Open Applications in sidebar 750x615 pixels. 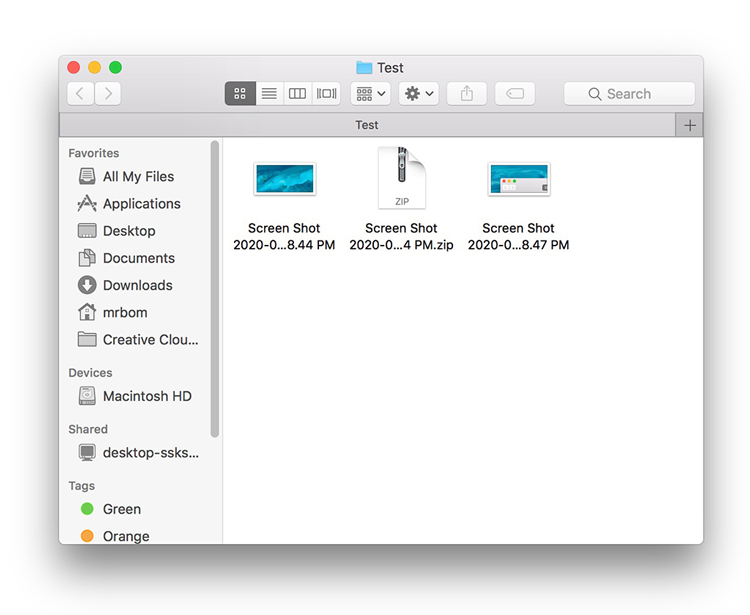click(x=129, y=204)
